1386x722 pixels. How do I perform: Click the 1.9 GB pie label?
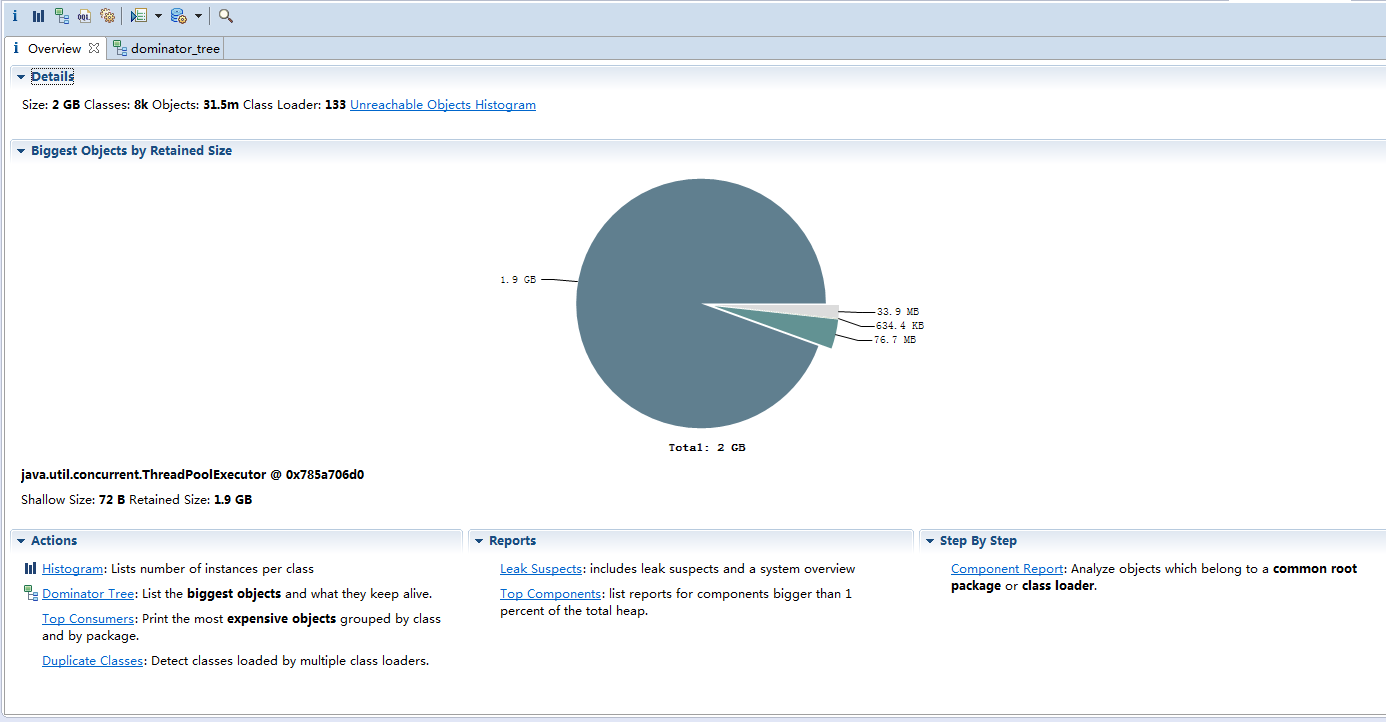pyautogui.click(x=518, y=280)
